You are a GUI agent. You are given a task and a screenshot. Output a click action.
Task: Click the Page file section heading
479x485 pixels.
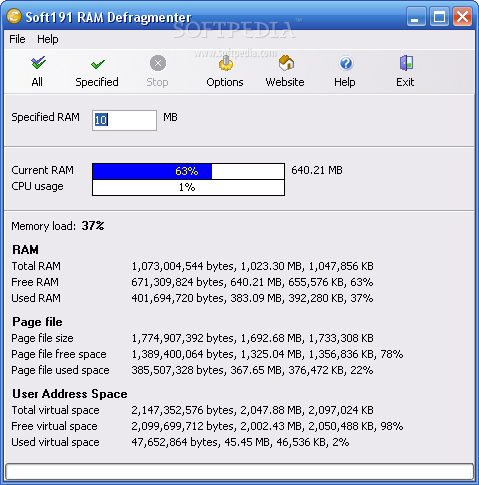click(37, 322)
